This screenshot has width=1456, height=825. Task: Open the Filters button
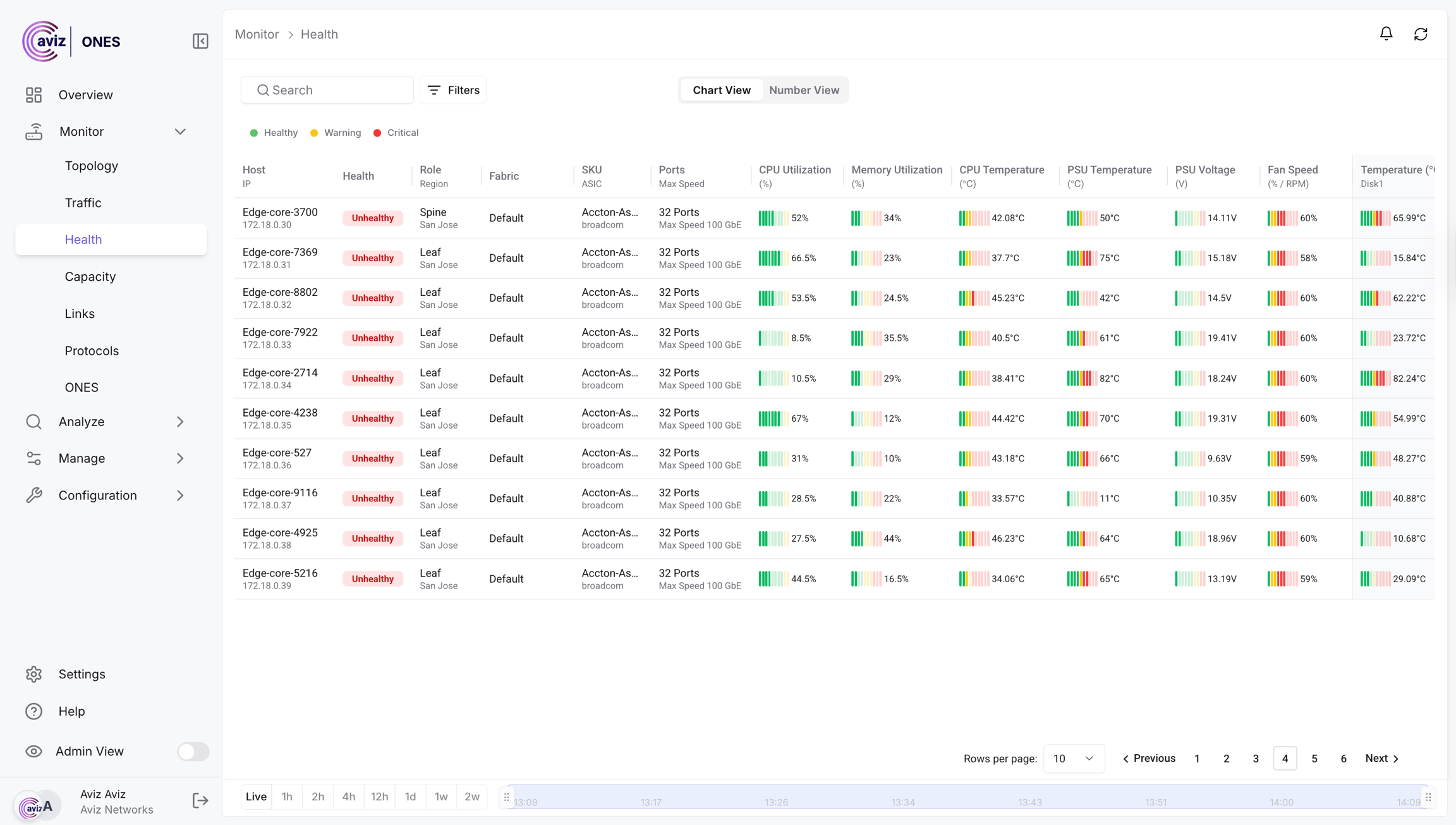453,90
